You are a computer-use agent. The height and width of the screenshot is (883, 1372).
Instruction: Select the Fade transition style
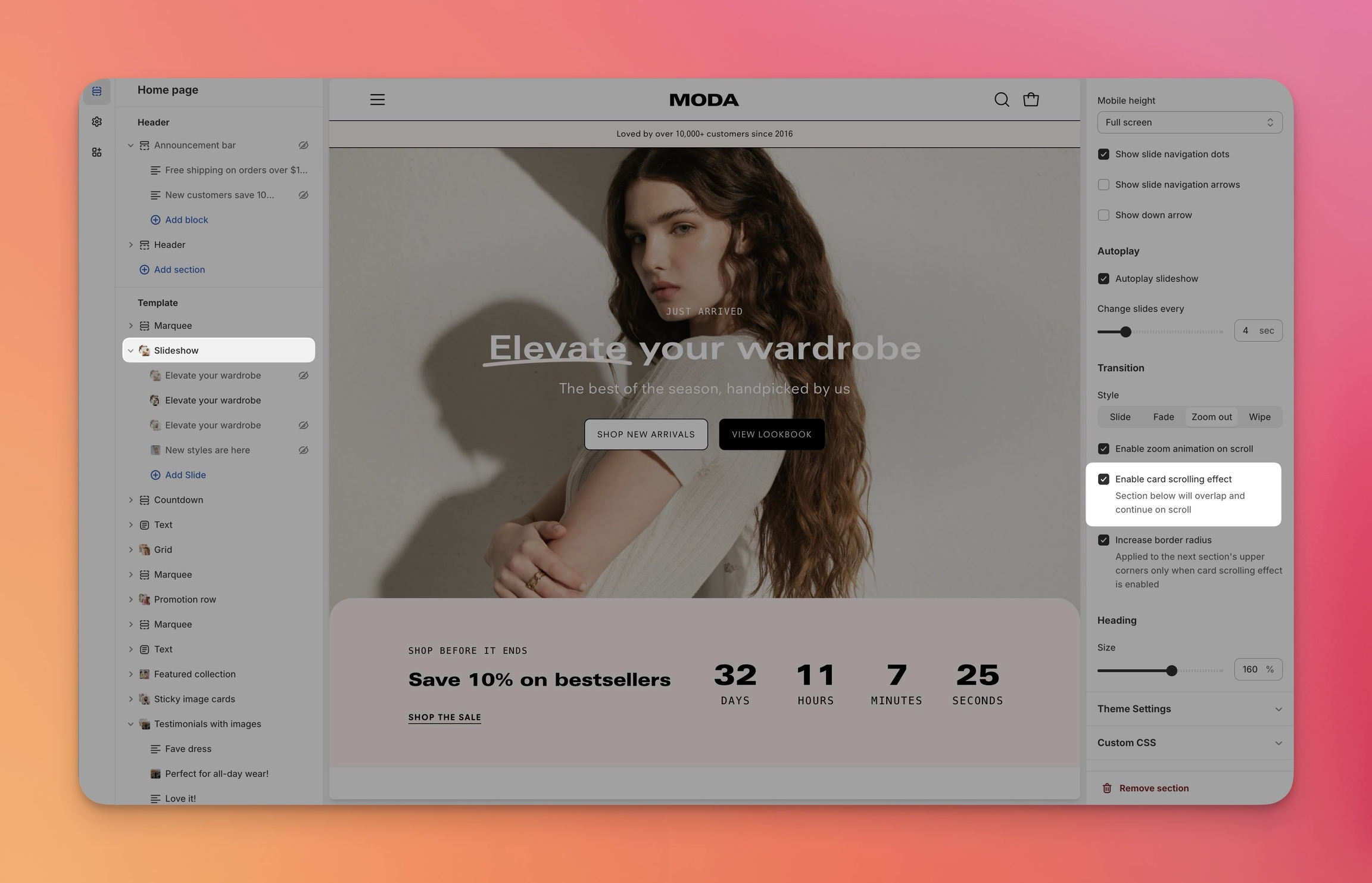point(1163,417)
